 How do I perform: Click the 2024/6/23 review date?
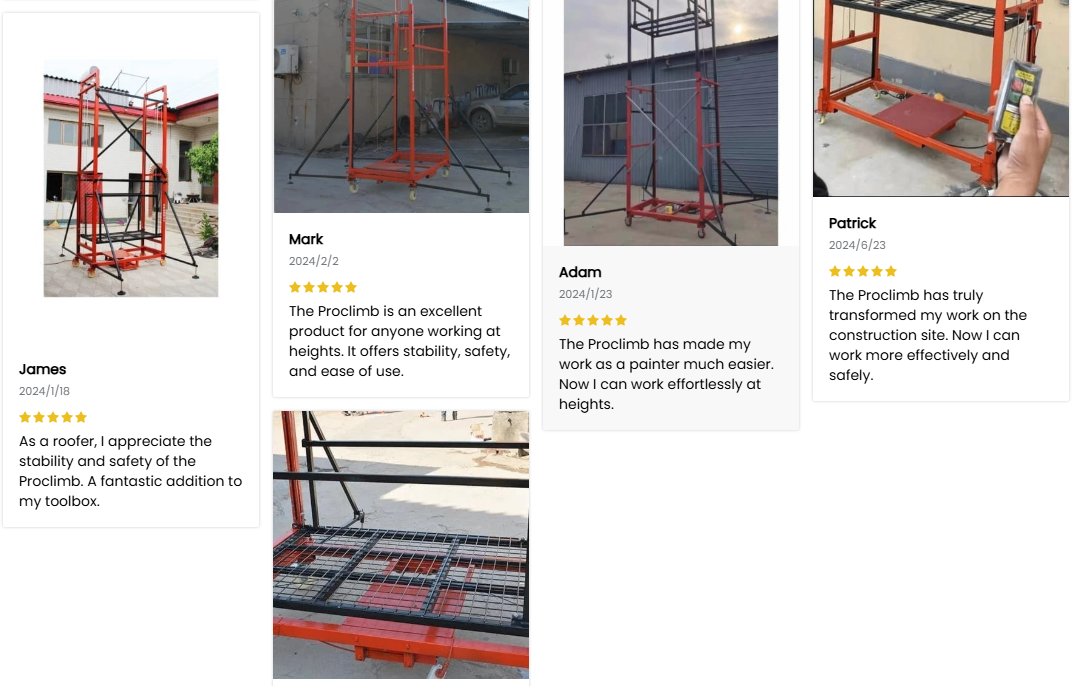tap(857, 245)
